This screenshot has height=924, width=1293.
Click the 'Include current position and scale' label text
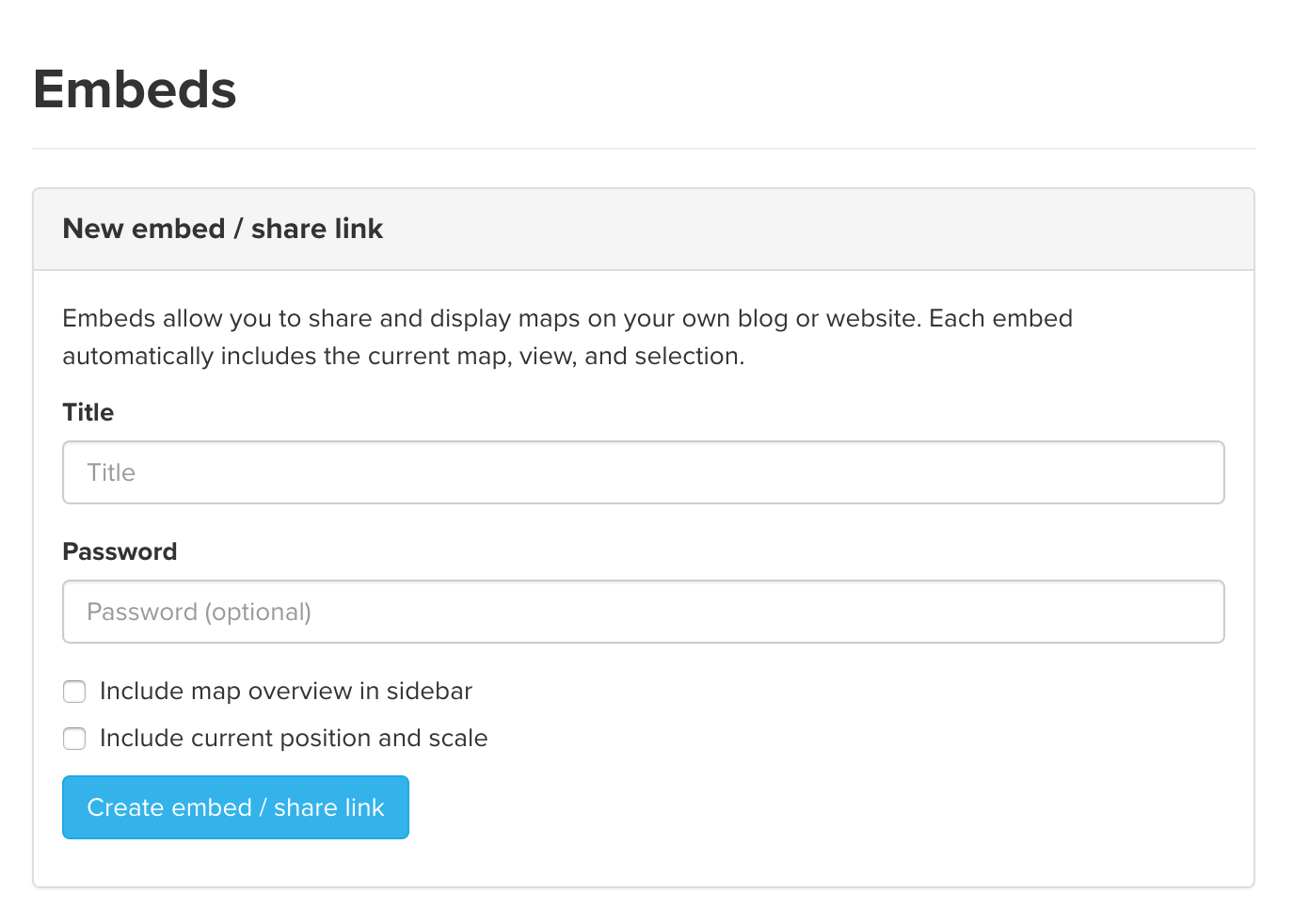point(294,738)
